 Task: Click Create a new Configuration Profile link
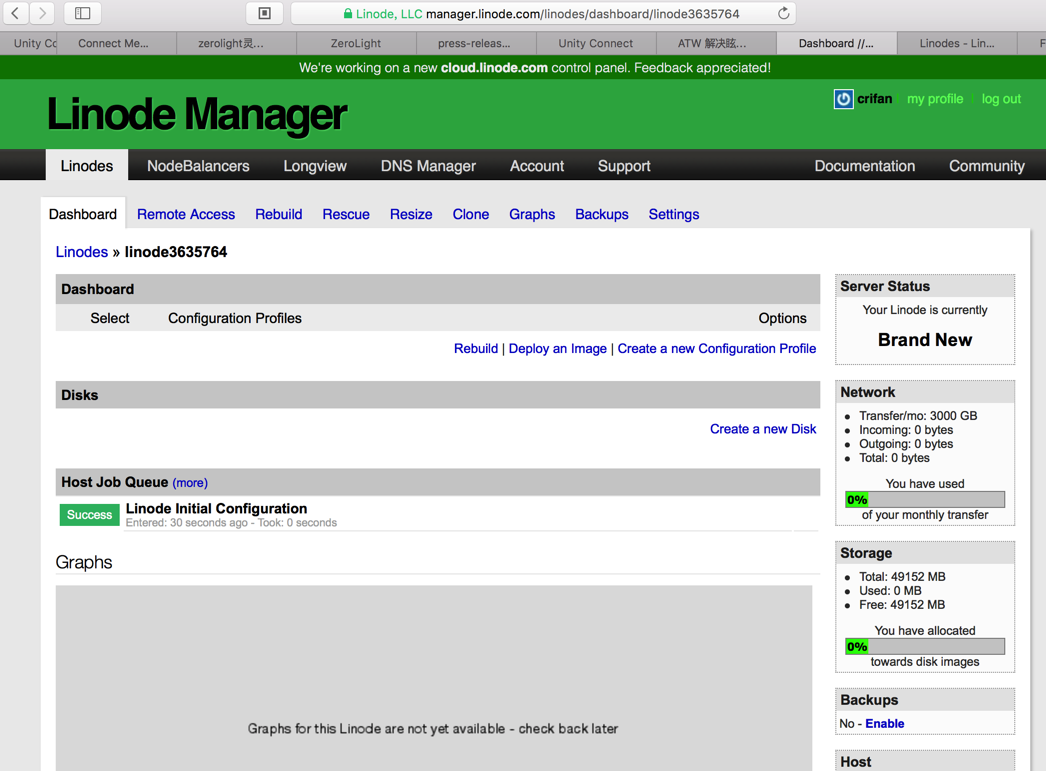click(x=716, y=348)
